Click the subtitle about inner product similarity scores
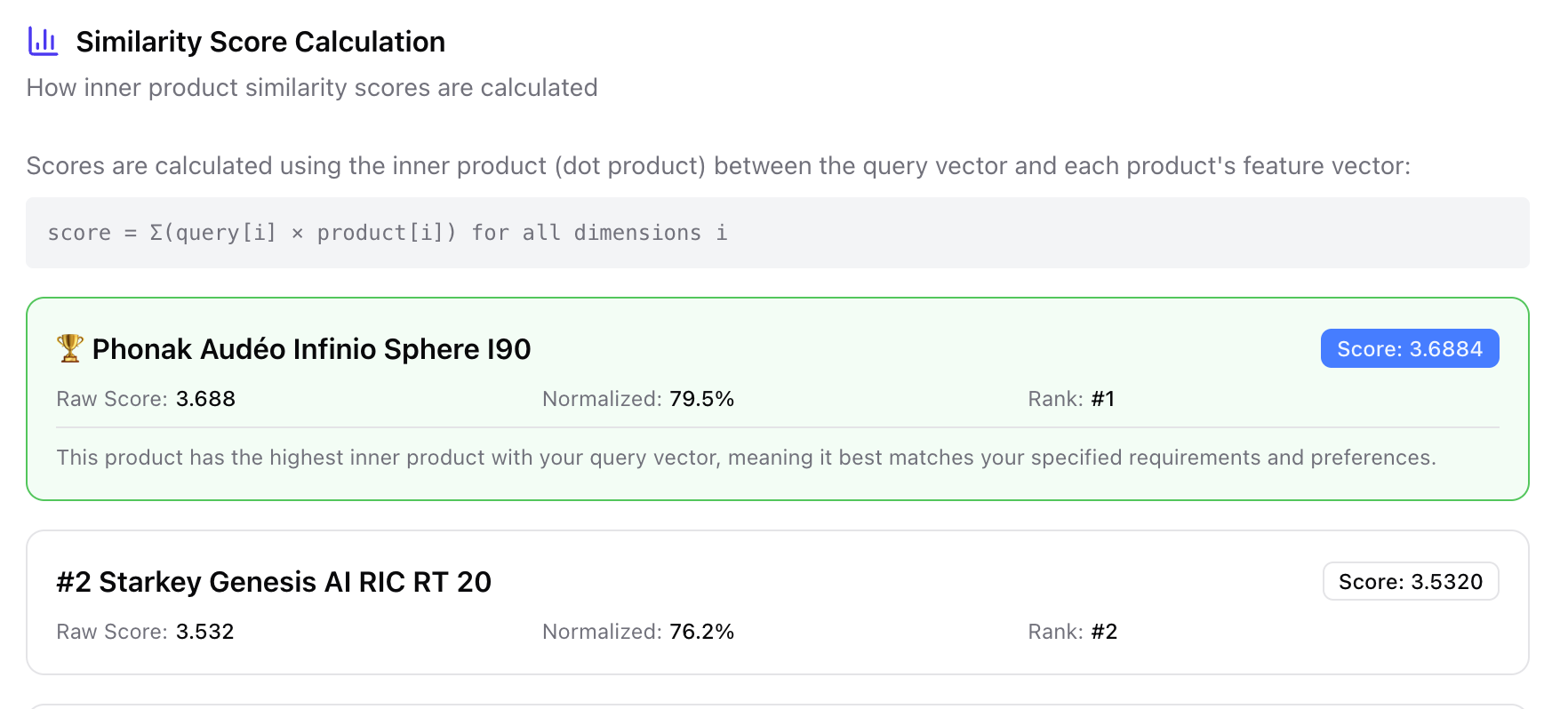1568x709 pixels. (x=312, y=87)
